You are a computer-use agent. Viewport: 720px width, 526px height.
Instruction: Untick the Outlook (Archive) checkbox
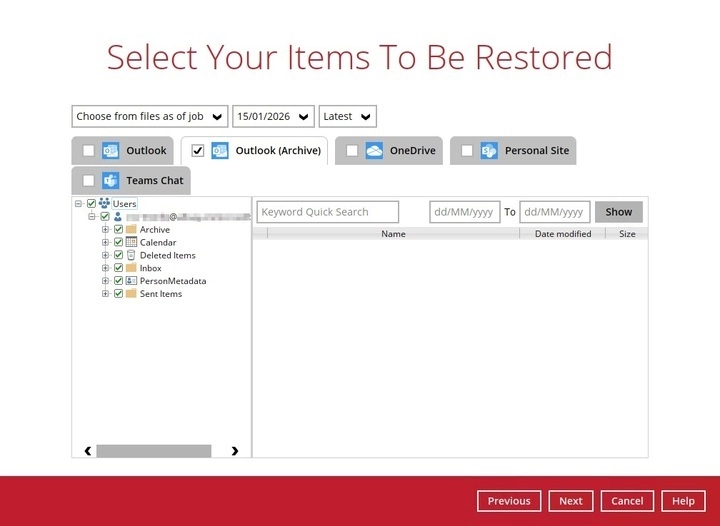198,151
